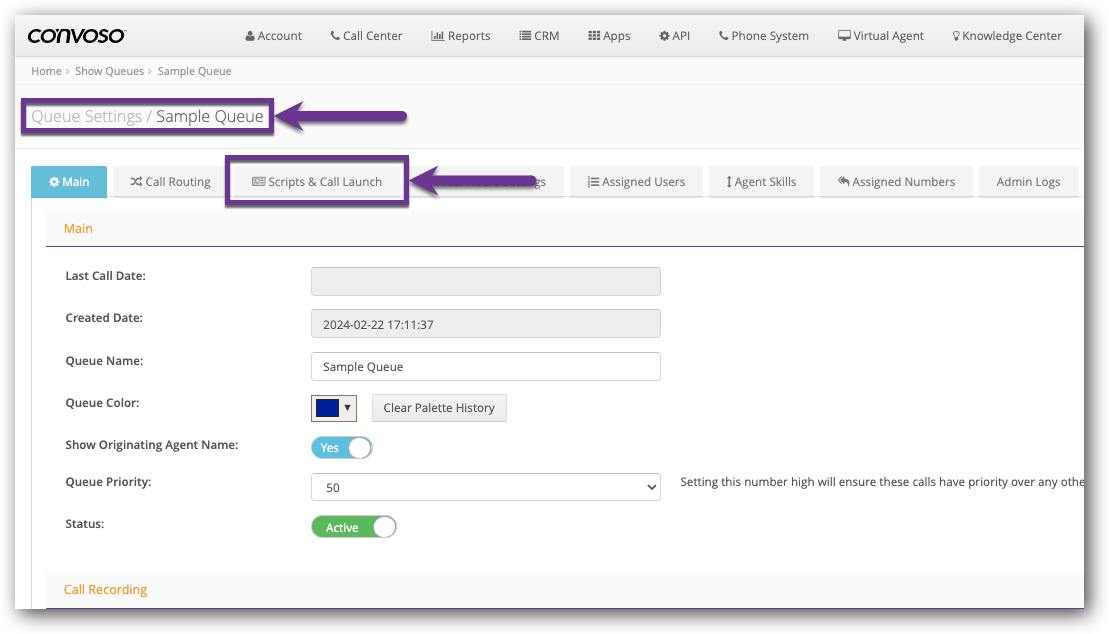Click the CRM list icon

pos(525,36)
